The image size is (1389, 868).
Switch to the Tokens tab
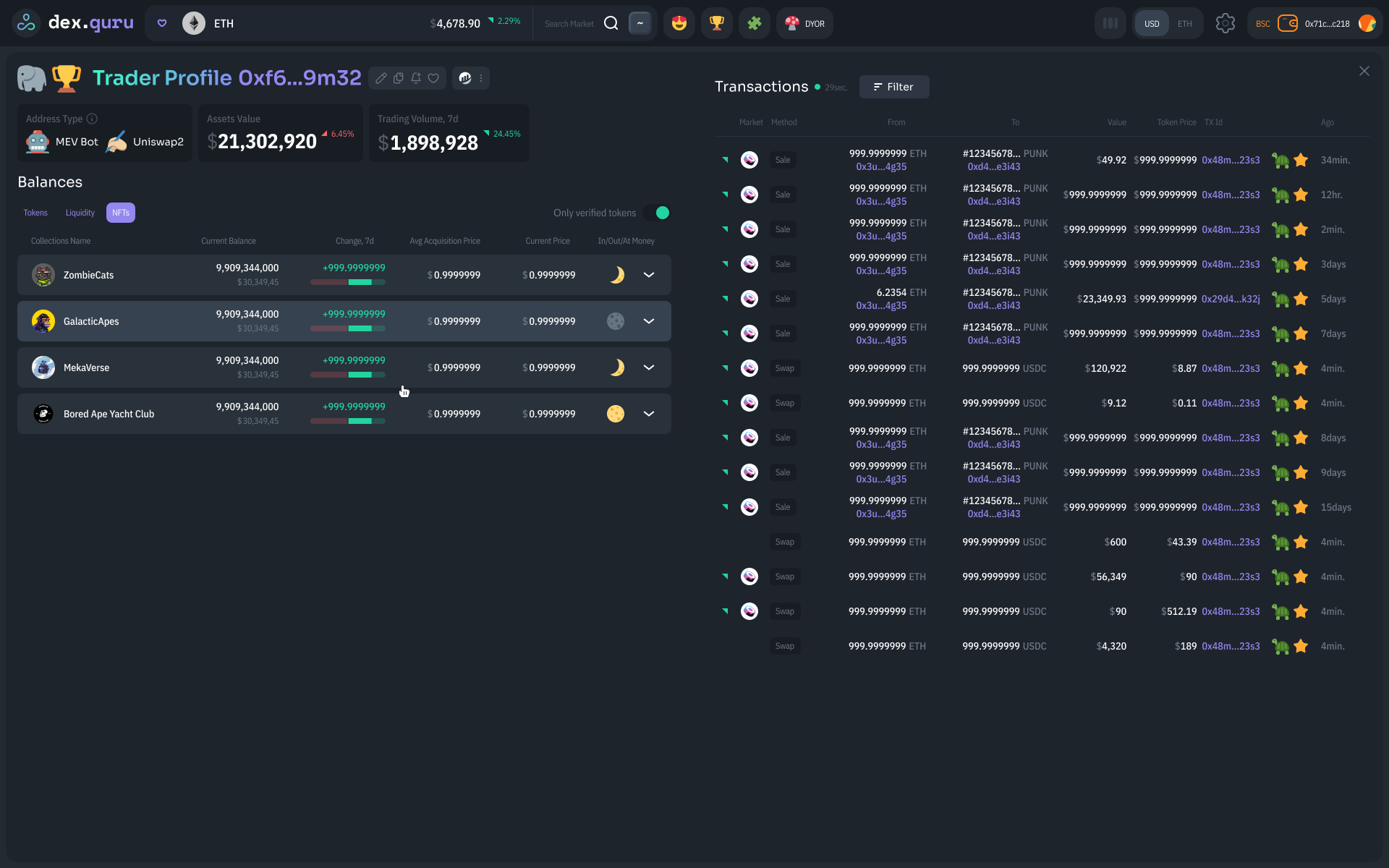(35, 213)
